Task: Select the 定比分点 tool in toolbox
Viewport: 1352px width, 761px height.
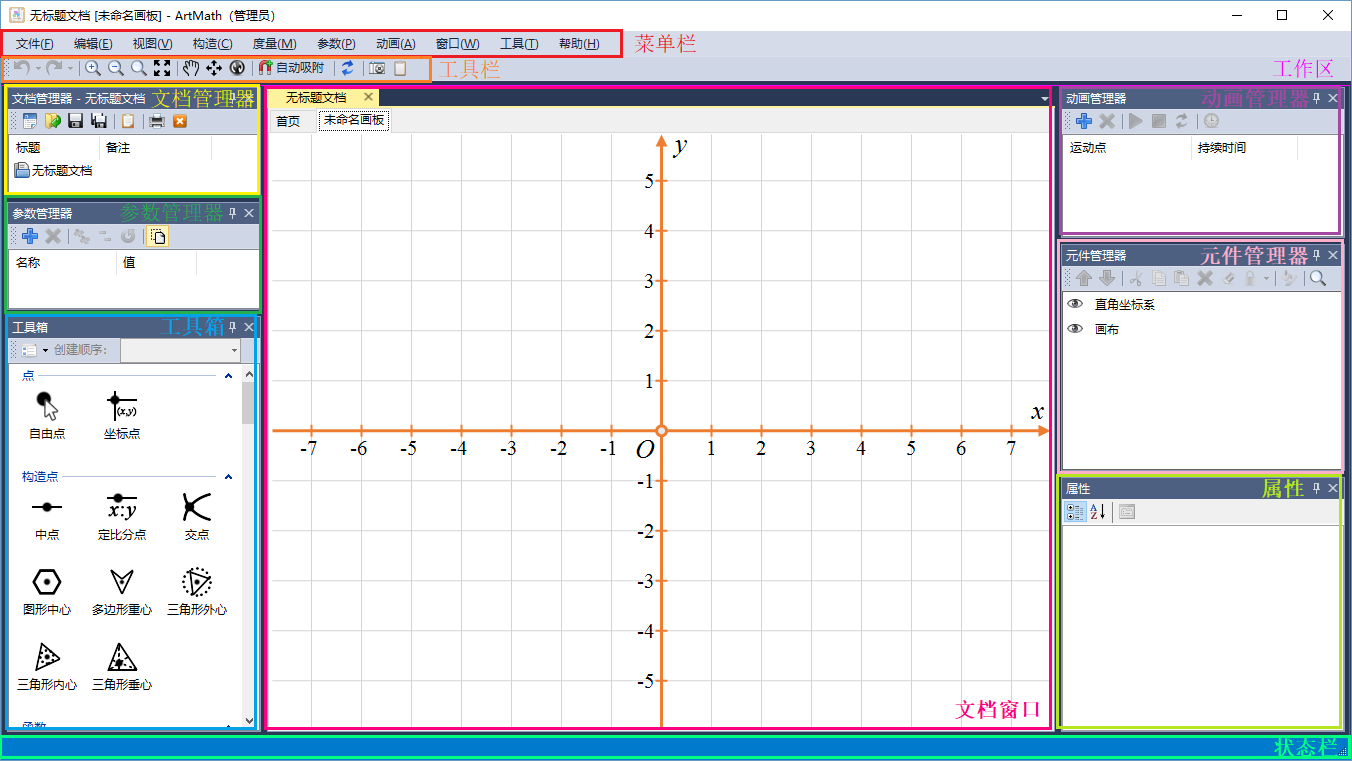Action: (x=122, y=516)
